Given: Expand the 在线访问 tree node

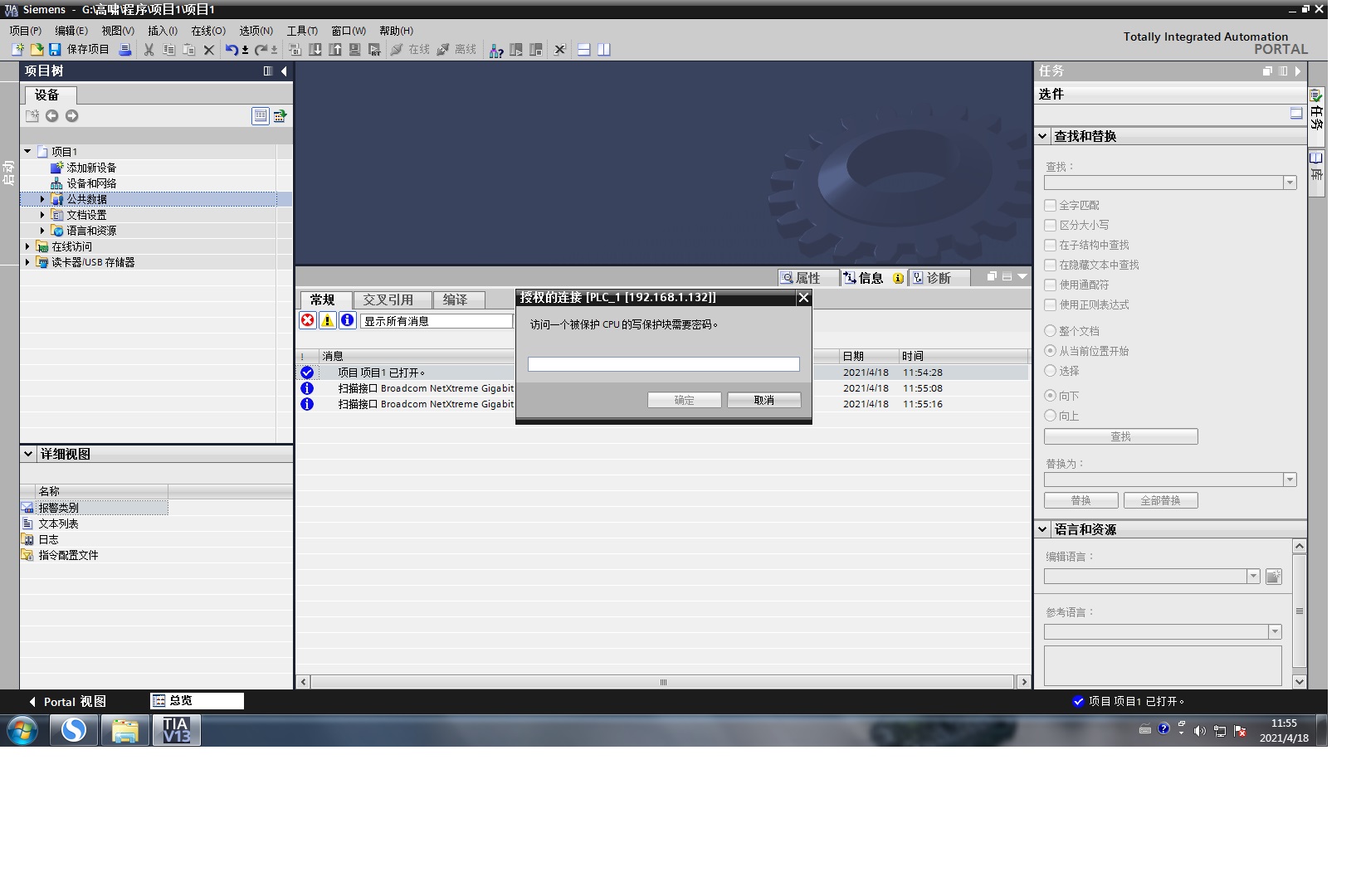Looking at the screenshot, I should click(x=27, y=246).
